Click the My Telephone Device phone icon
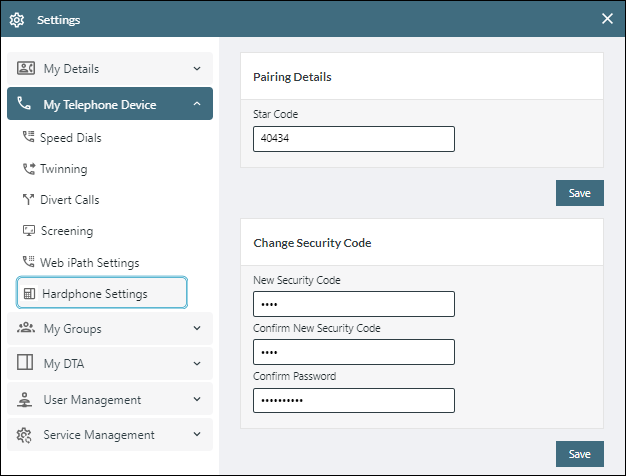 (25, 104)
